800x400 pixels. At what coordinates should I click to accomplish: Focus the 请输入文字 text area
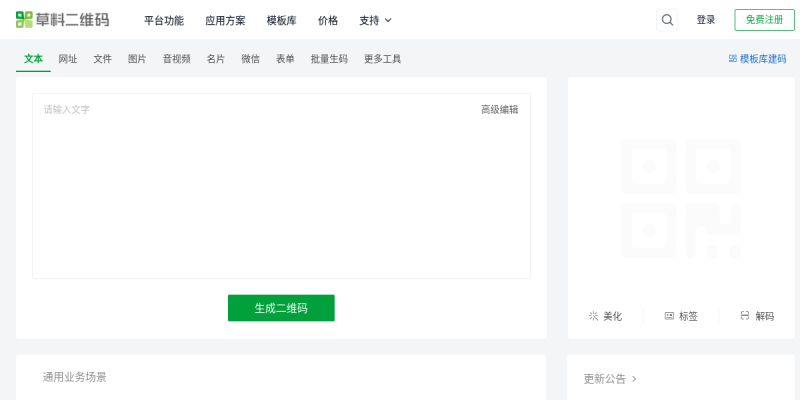(281, 186)
